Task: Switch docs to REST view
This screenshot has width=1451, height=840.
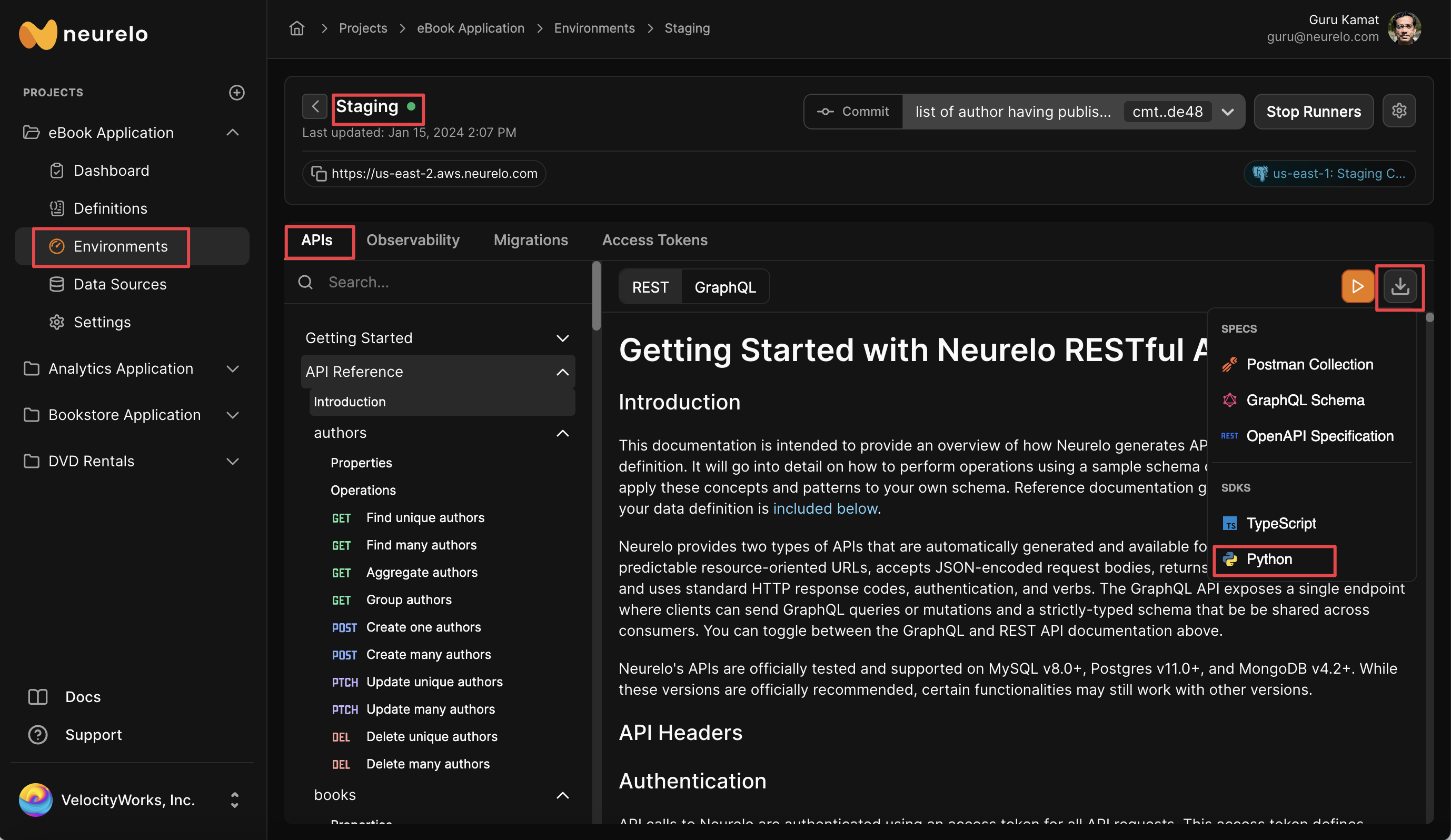Action: pos(650,287)
